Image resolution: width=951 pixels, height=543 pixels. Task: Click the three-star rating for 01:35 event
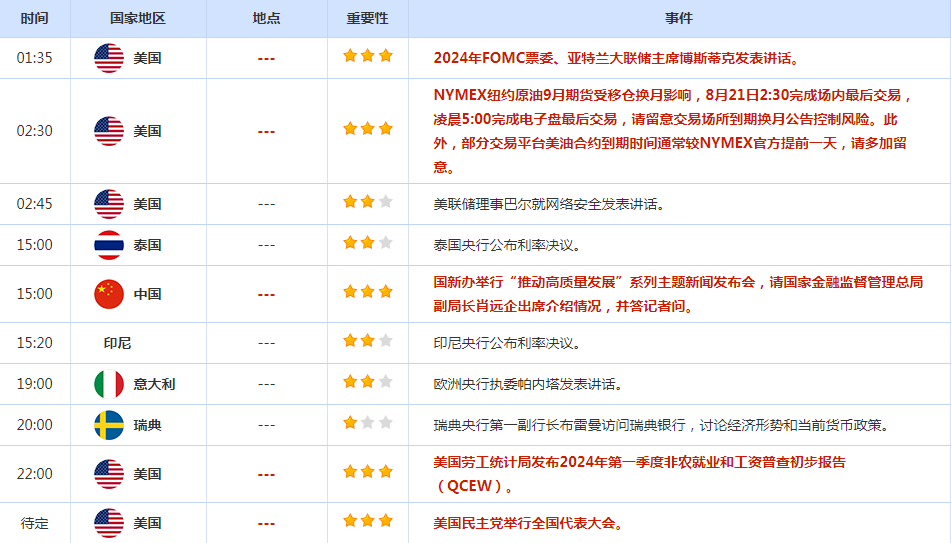(x=368, y=56)
